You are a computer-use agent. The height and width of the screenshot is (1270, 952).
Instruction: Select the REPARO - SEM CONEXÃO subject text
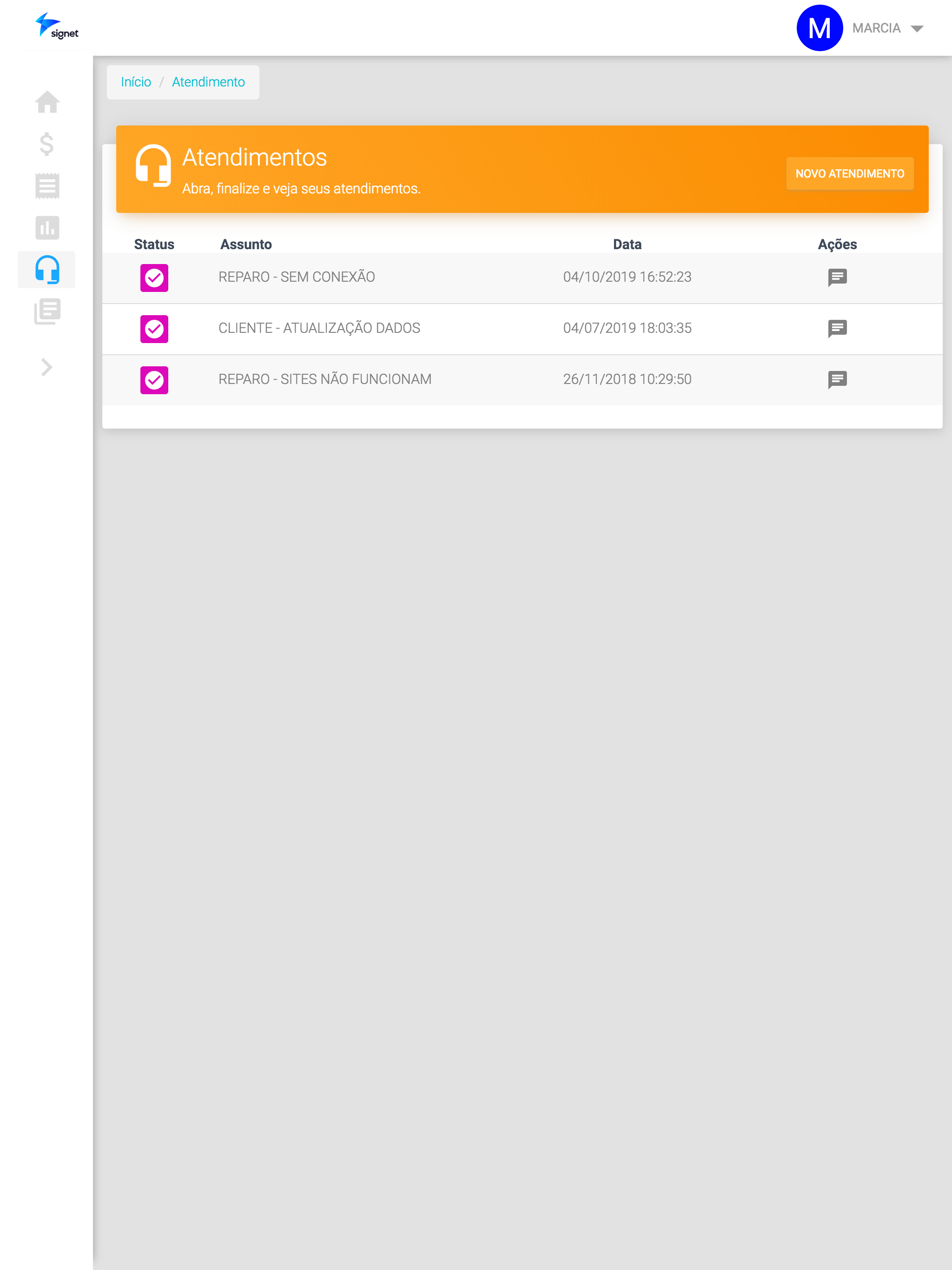point(296,277)
